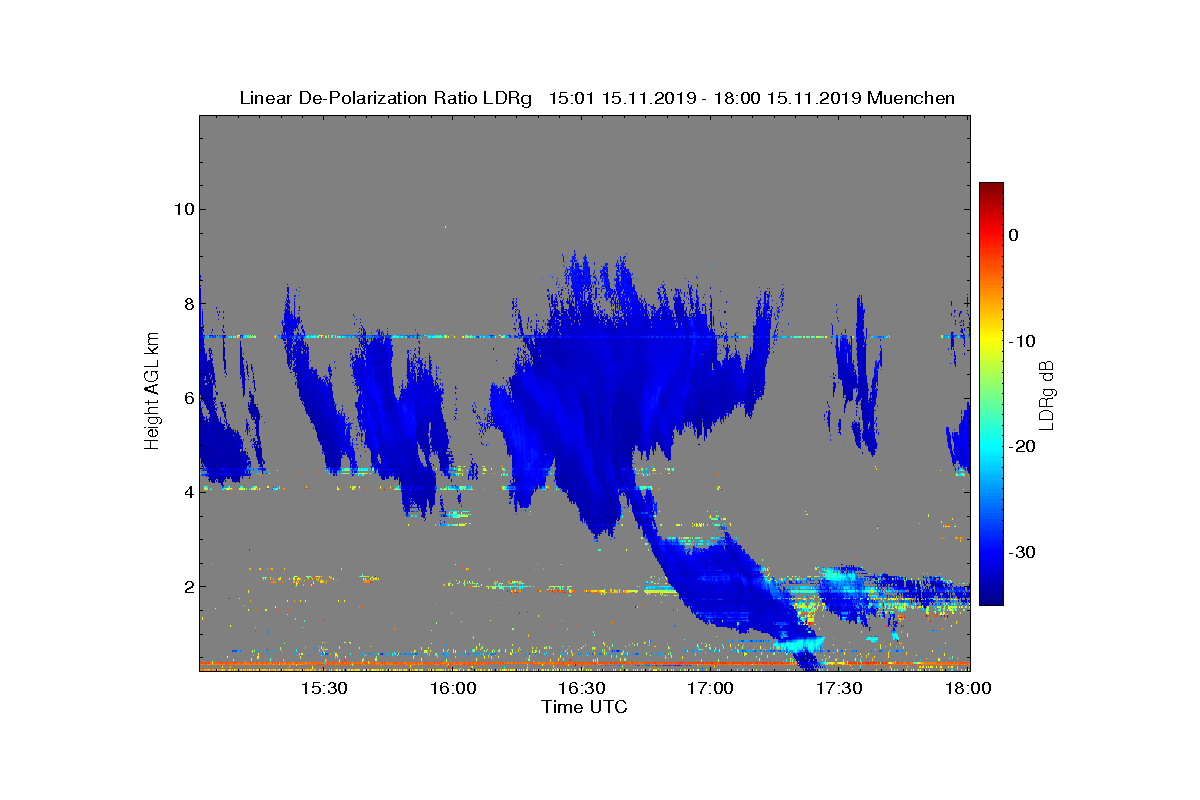The image size is (1200, 800).
Task: Click the 17:00 time tick label
Action: tap(711, 689)
